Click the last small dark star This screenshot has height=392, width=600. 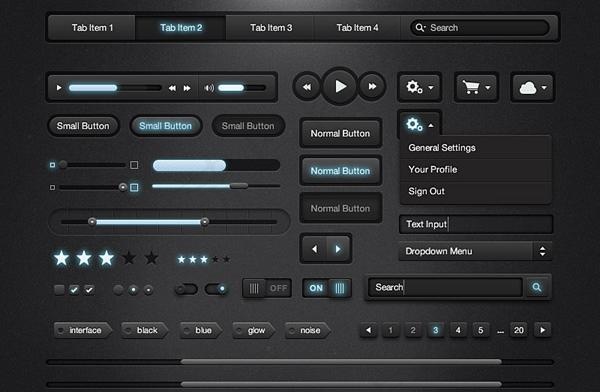pos(227,260)
